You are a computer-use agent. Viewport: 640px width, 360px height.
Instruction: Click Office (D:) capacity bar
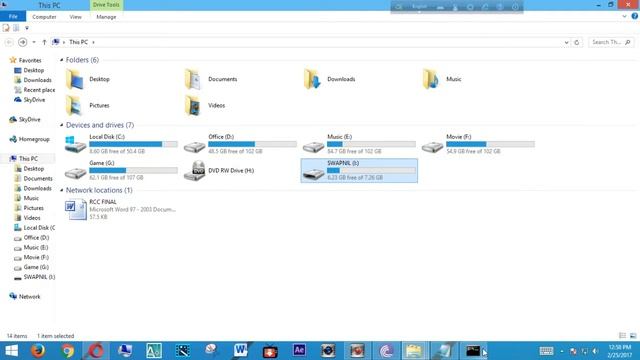click(252, 144)
